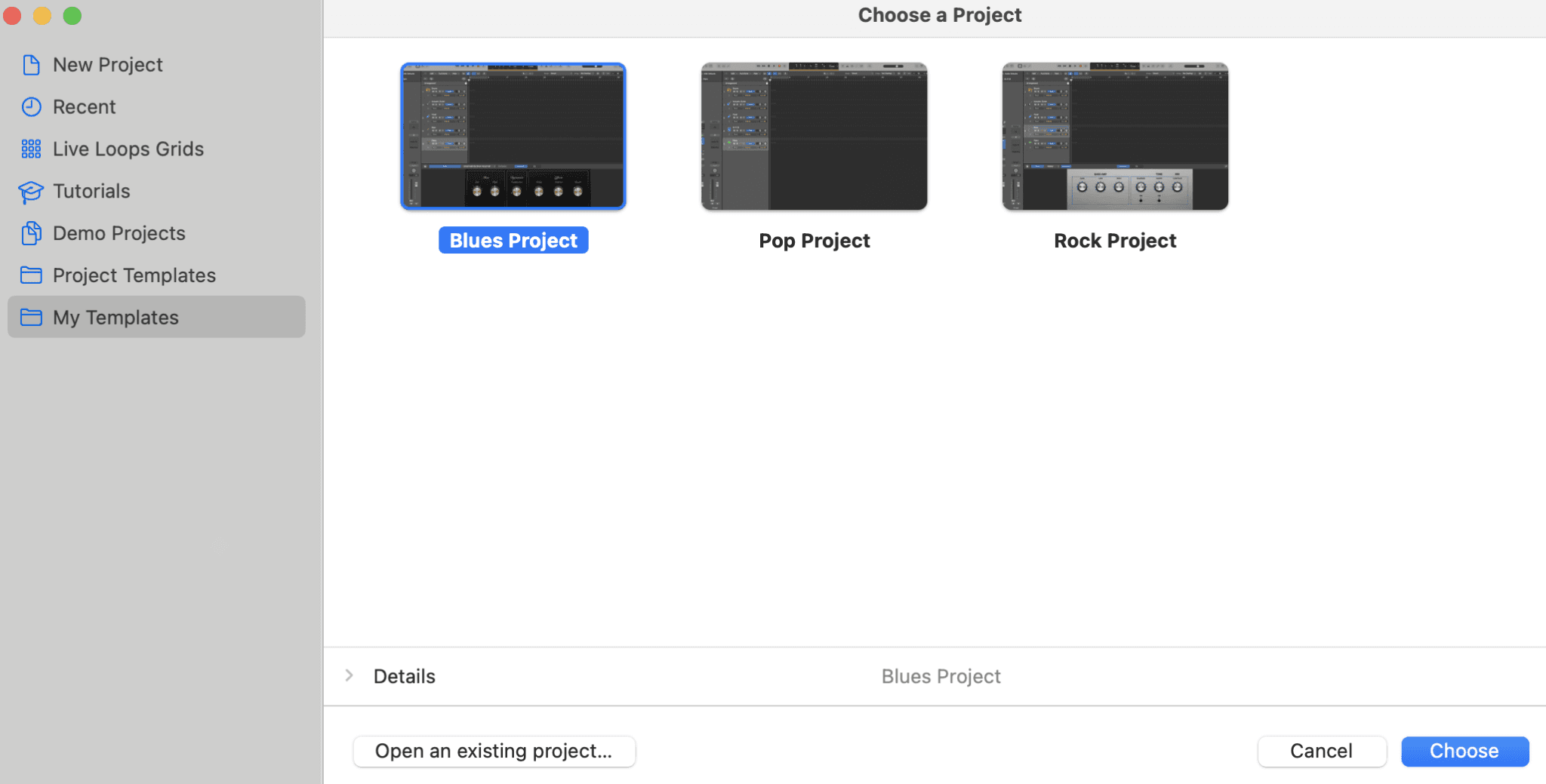Select the Rock Project thumbnail

tap(1114, 136)
